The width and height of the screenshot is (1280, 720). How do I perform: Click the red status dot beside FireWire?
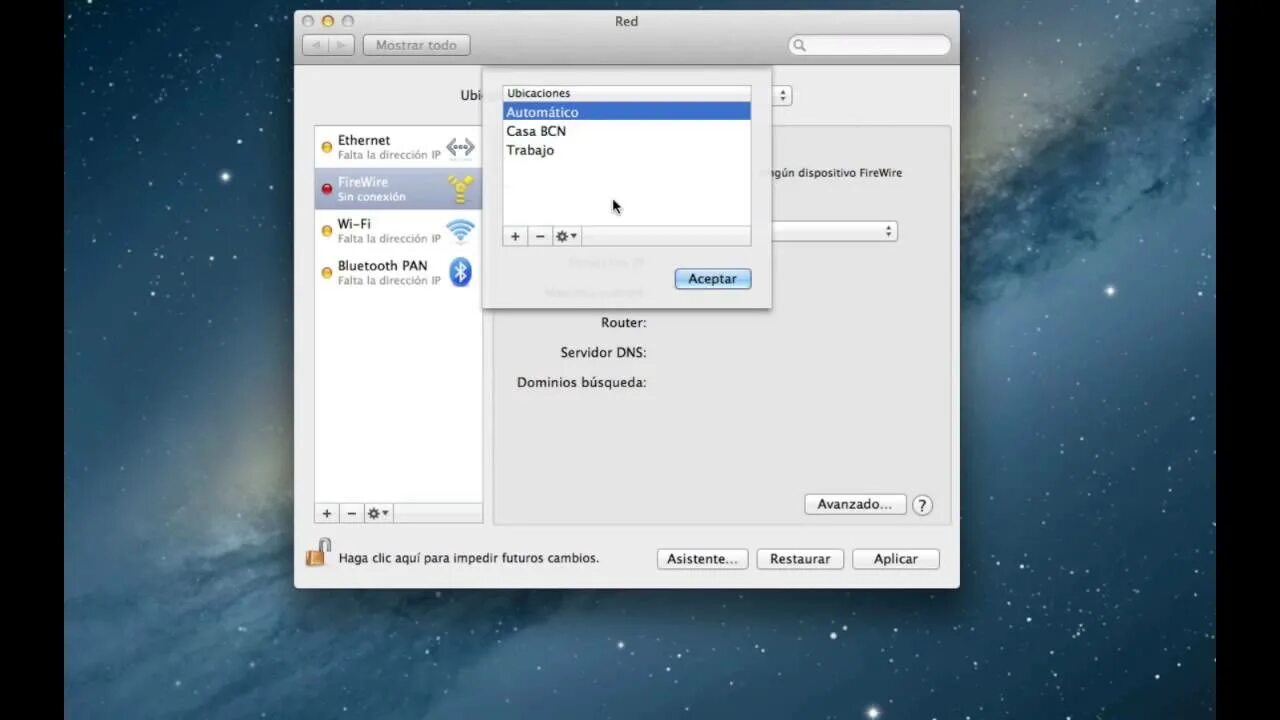tap(326, 189)
